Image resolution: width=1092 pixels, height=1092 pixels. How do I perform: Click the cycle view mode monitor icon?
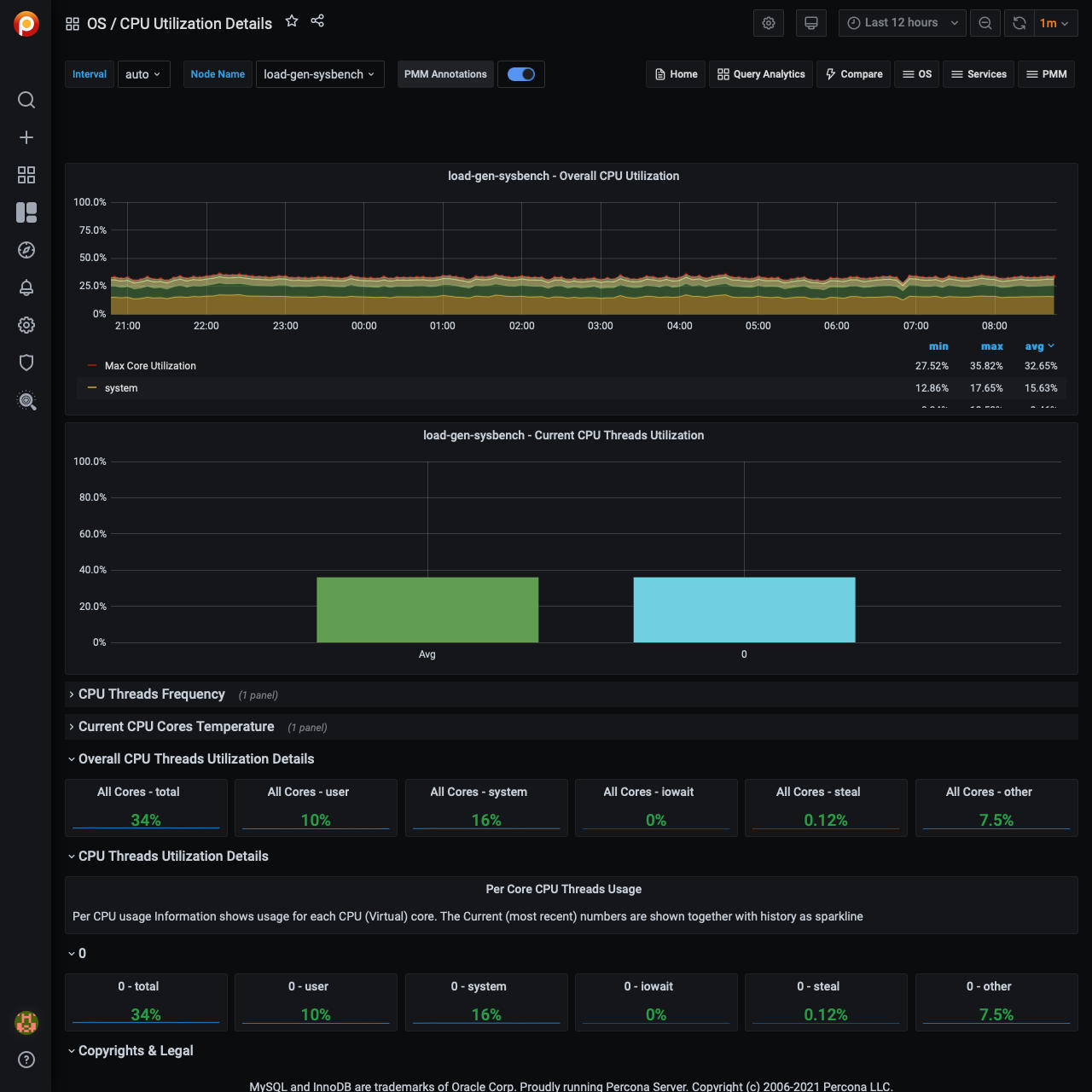coord(811,23)
